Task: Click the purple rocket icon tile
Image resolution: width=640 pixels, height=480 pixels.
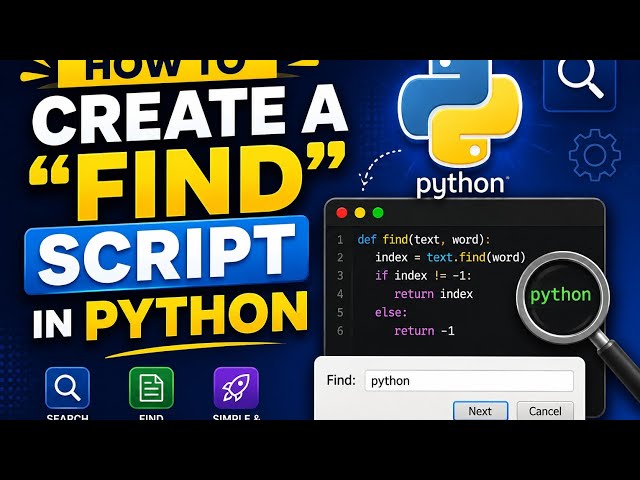Action: pyautogui.click(x=236, y=388)
